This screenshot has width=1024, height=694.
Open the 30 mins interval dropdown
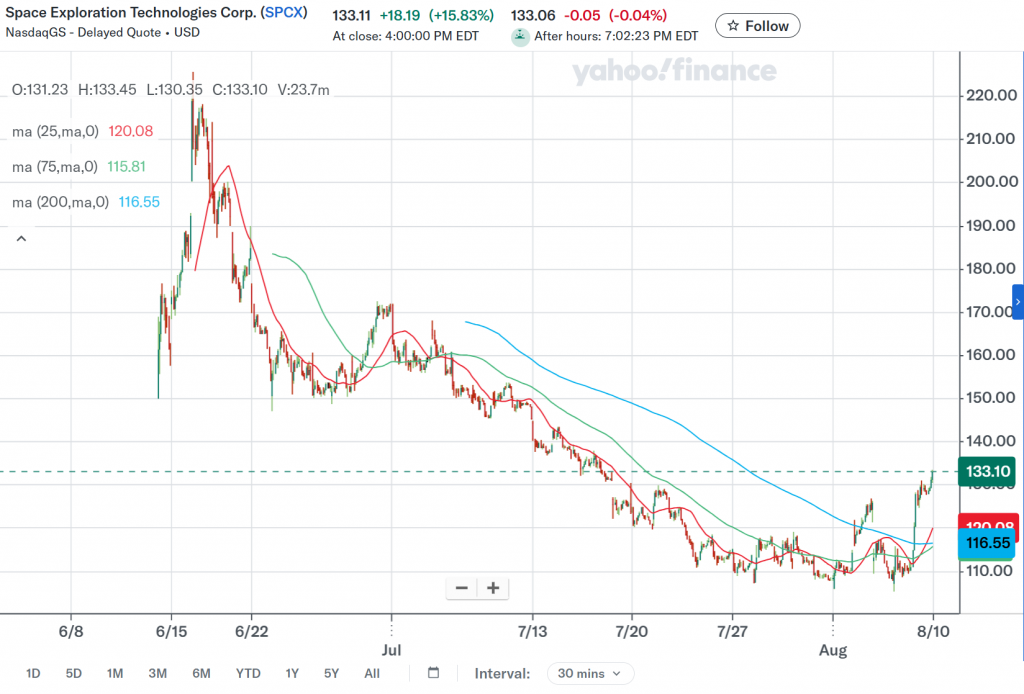(x=590, y=673)
